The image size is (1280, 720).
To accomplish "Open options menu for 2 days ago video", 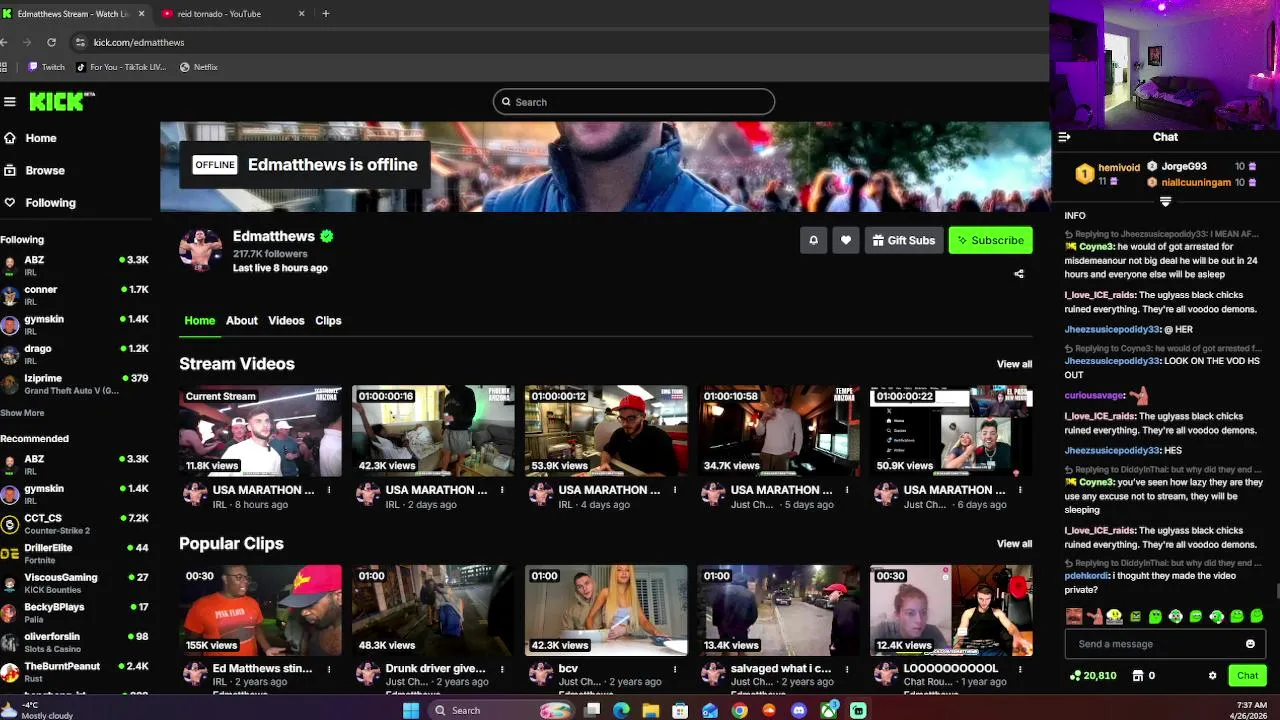I will point(502,490).
